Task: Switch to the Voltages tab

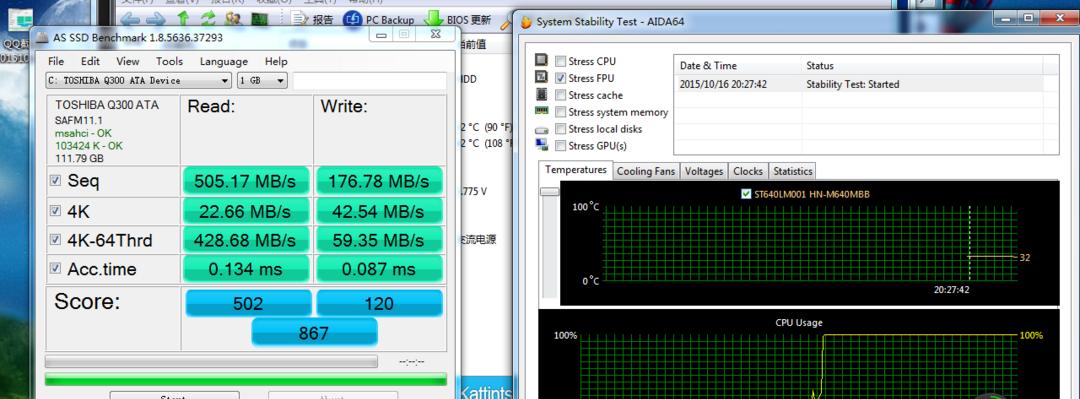Action: click(x=704, y=171)
